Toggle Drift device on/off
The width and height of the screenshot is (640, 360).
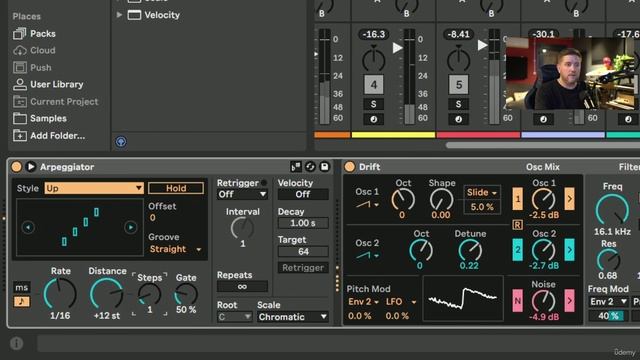pyautogui.click(x=350, y=167)
